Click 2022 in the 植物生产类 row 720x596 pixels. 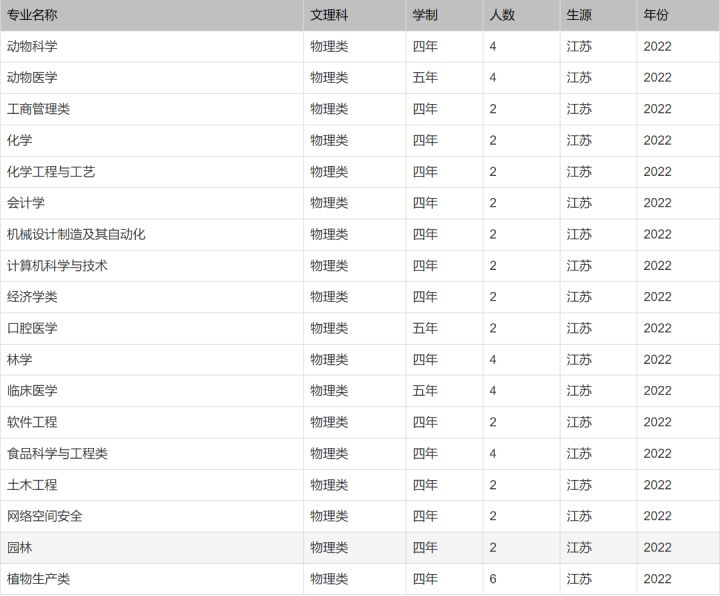tap(657, 579)
